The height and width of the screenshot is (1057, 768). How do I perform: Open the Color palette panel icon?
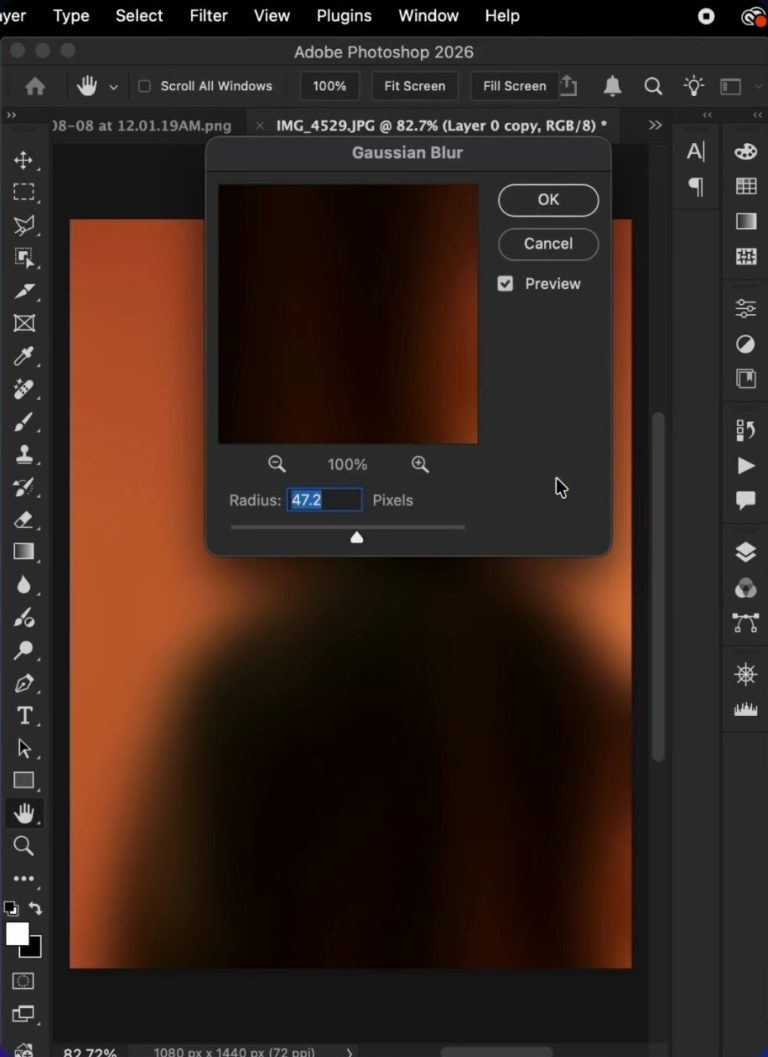745,151
